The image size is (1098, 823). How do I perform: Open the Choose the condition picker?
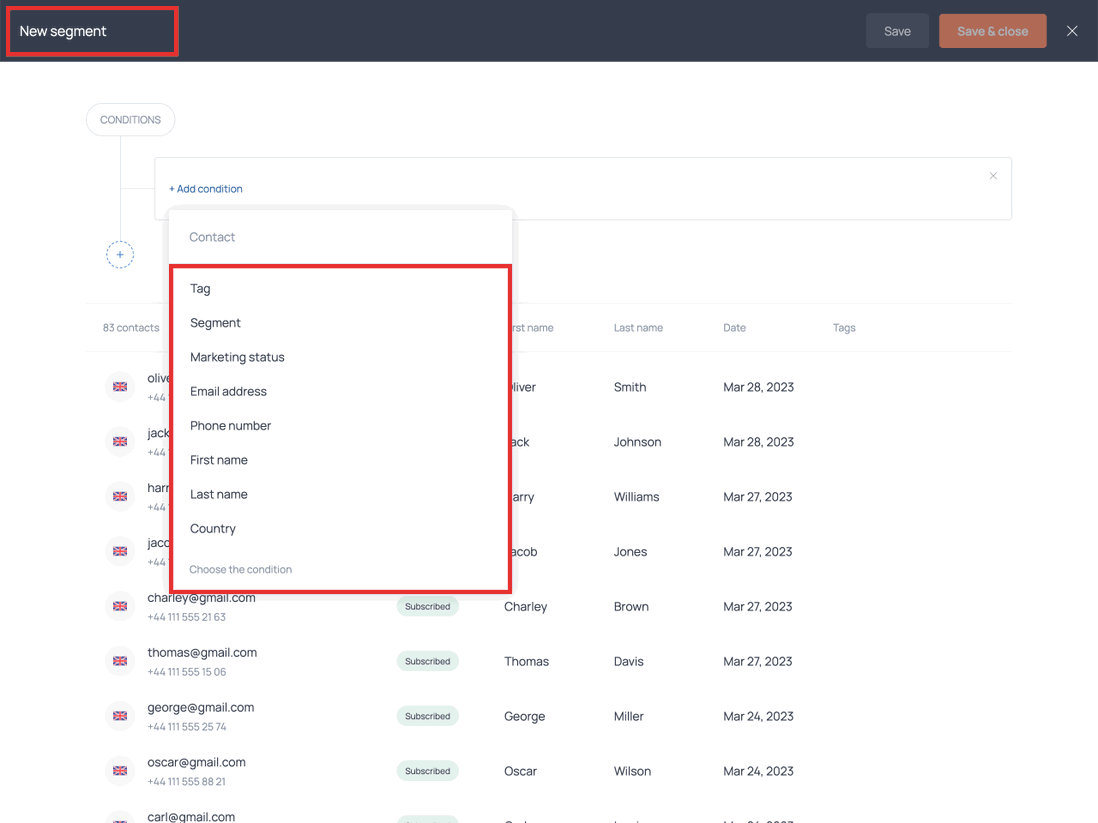point(239,569)
